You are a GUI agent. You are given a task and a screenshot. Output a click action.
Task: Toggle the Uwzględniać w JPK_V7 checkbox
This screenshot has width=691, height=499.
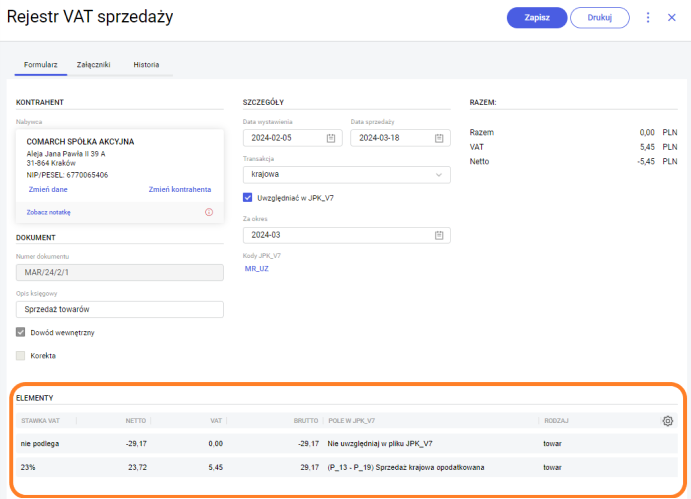tap(248, 197)
